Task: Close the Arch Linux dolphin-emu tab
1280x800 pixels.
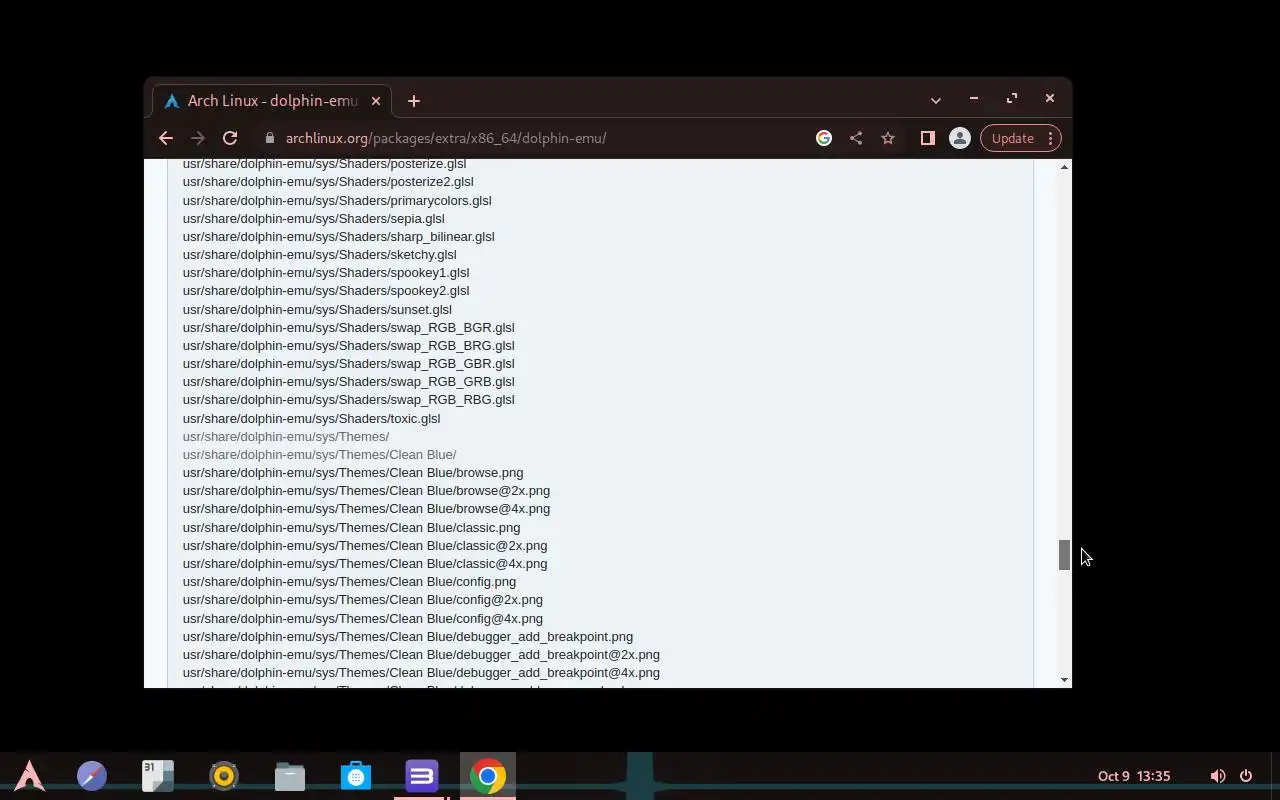Action: coord(376,101)
